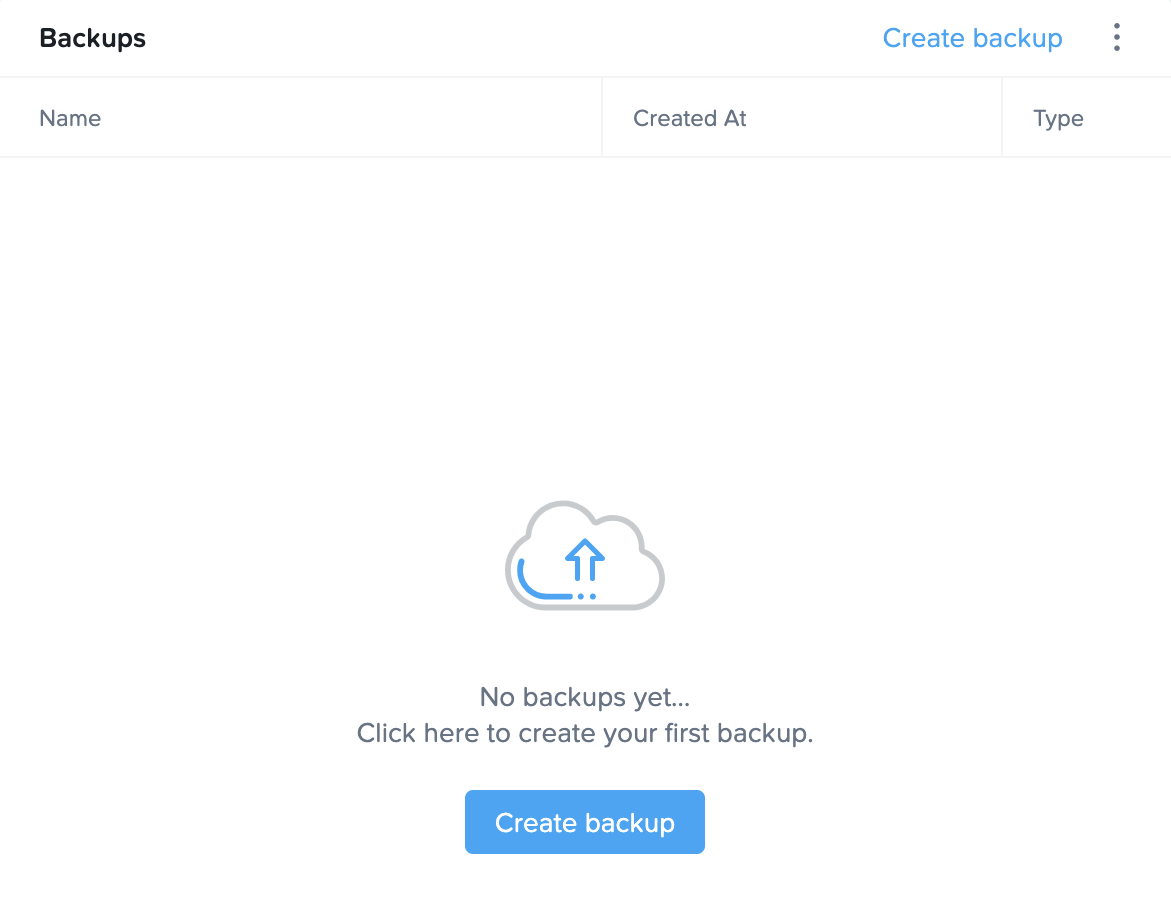Click the vertical ellipsis in the top bar

(x=1116, y=37)
